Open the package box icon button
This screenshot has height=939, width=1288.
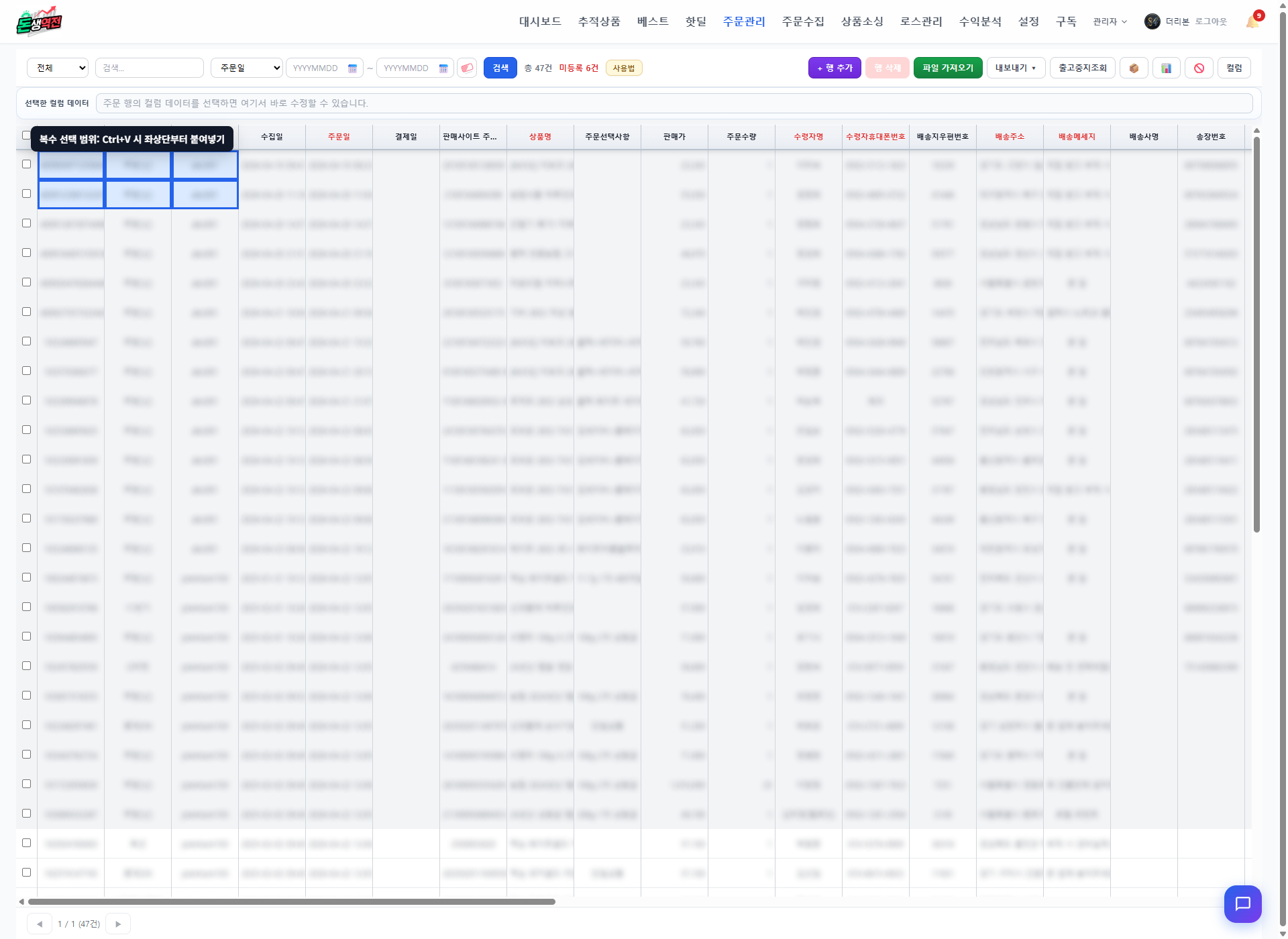[x=1134, y=68]
